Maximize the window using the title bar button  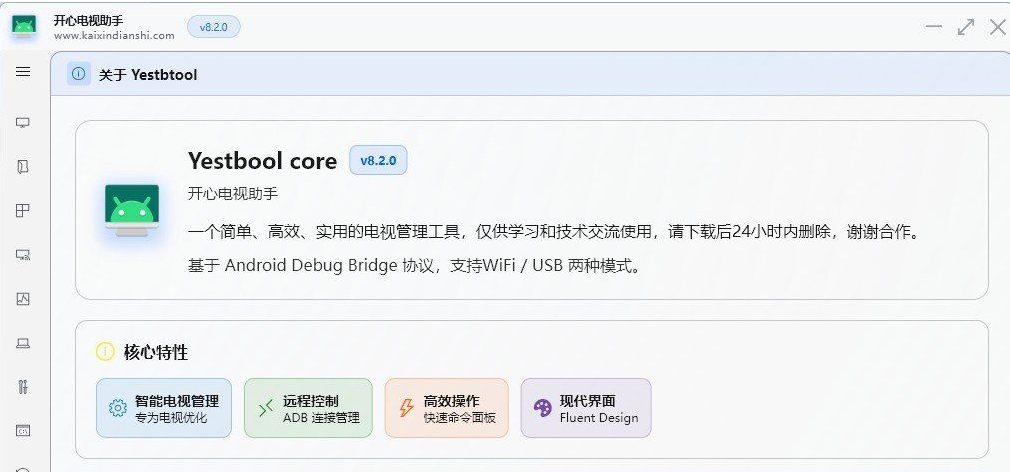pos(965,27)
